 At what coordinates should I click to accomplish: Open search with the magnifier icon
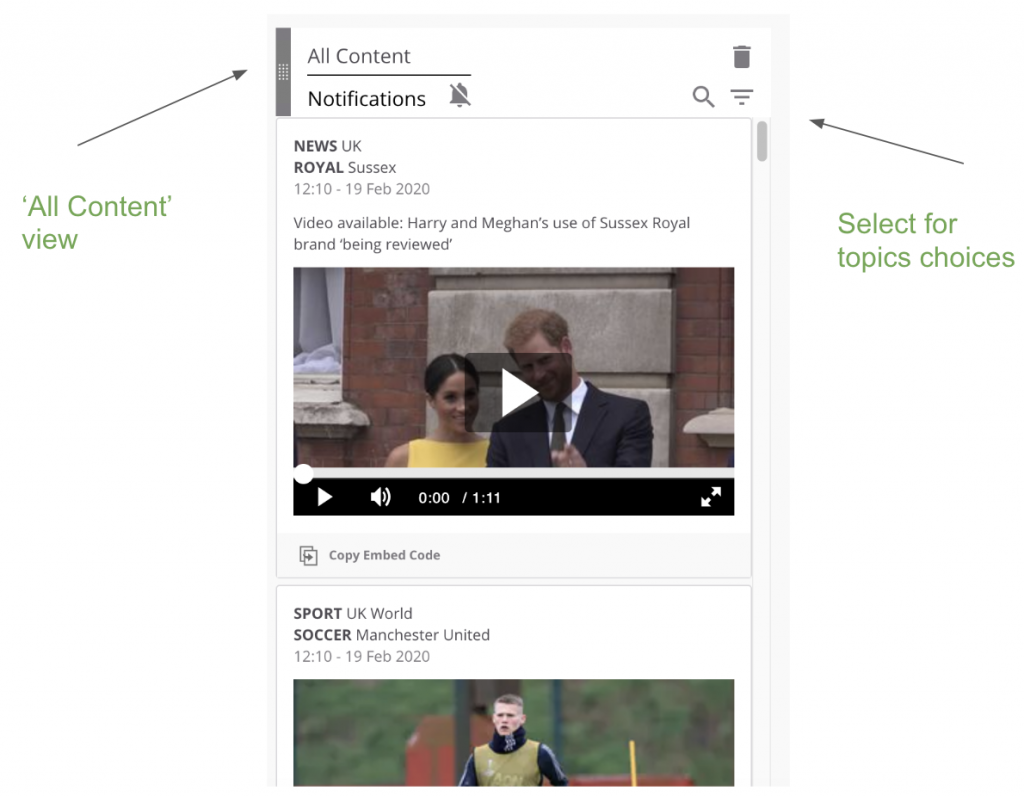[x=703, y=97]
